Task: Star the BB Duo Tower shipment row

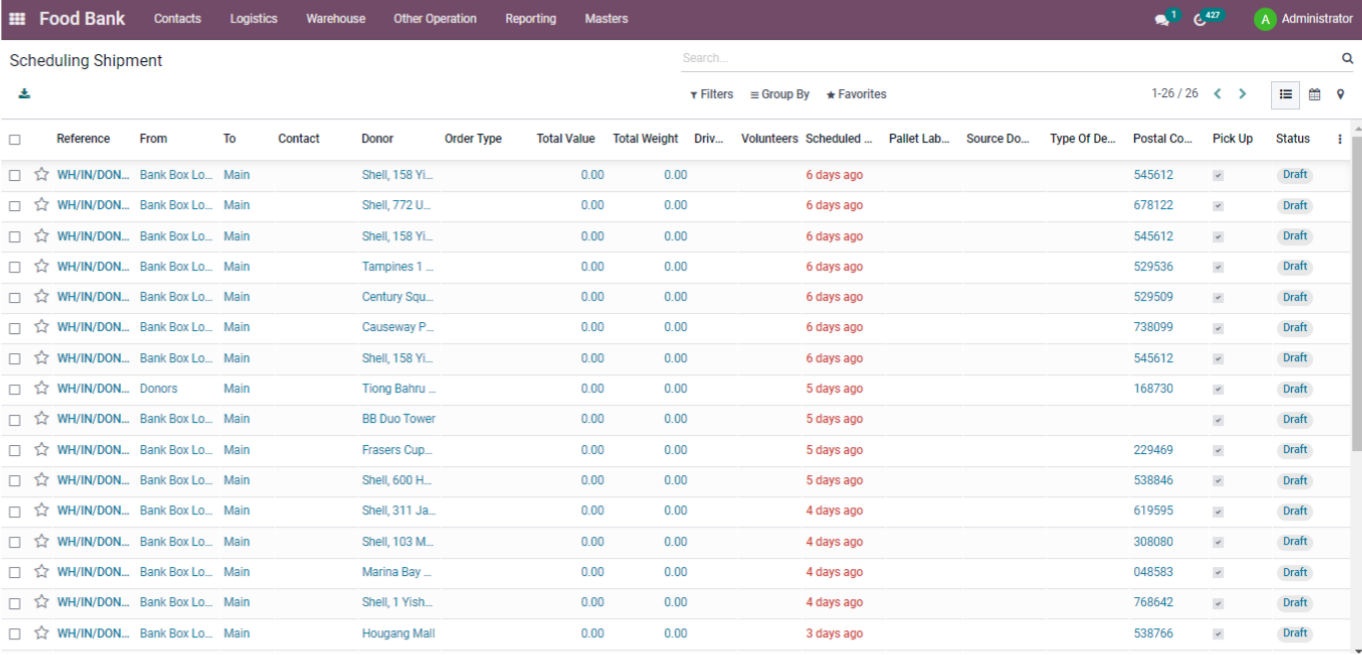Action: coord(41,418)
